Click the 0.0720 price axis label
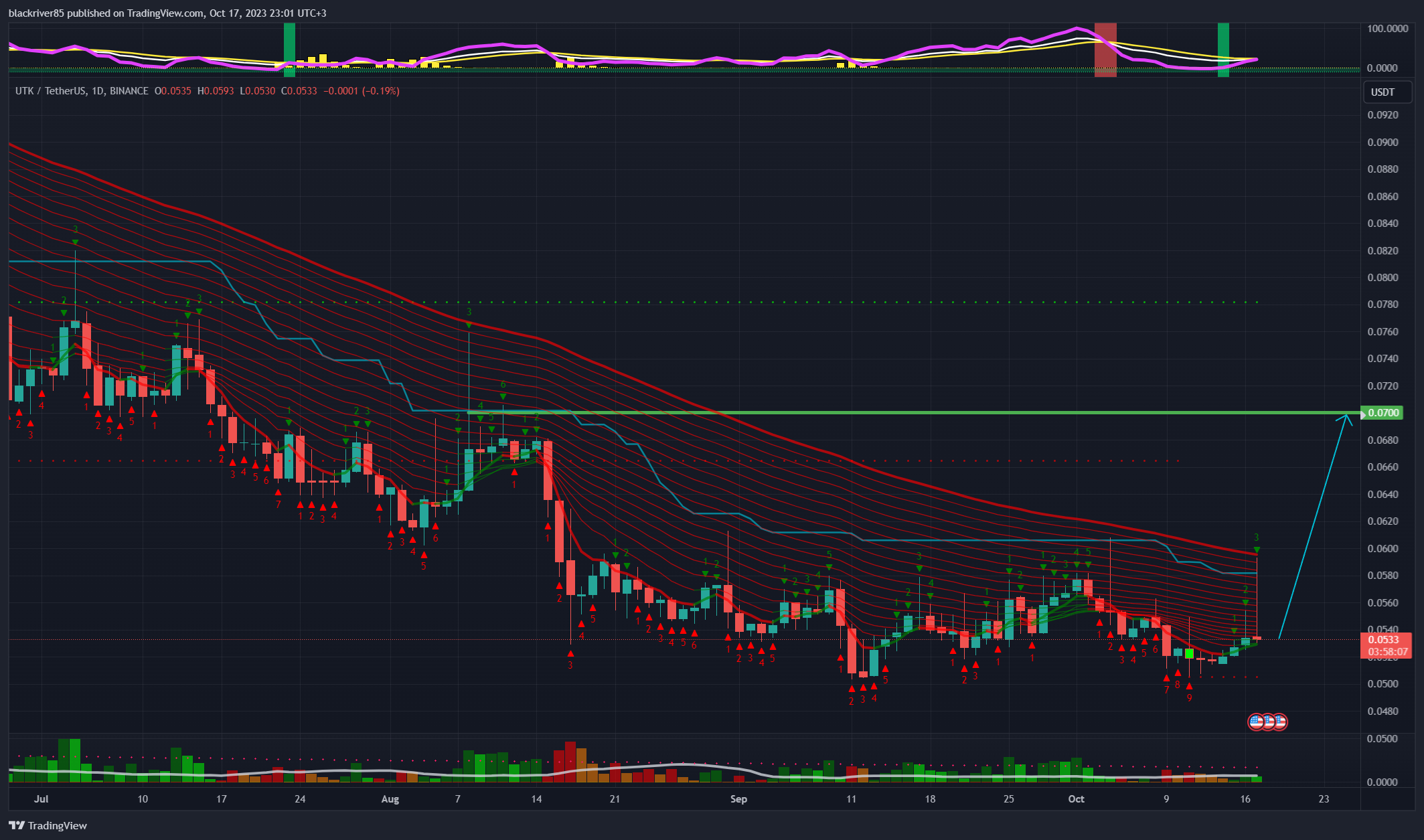 1383,386
